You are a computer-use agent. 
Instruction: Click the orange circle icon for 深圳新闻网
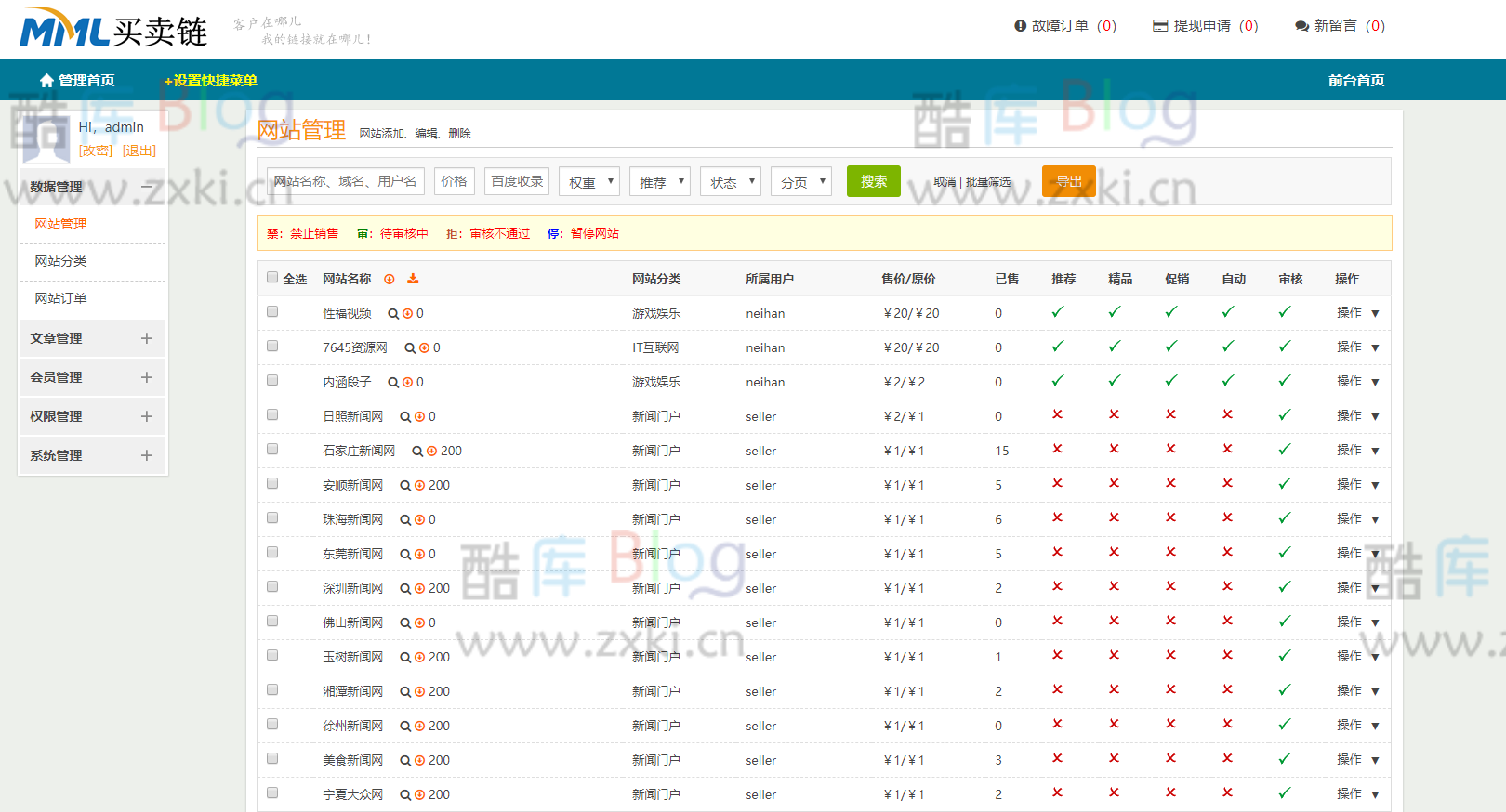coord(419,589)
